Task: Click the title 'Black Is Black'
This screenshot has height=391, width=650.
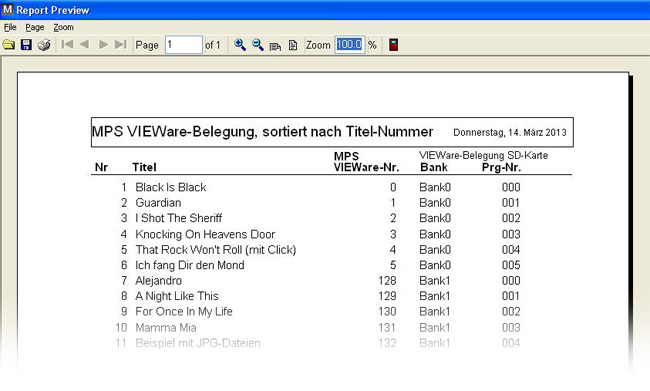Action: [x=171, y=187]
